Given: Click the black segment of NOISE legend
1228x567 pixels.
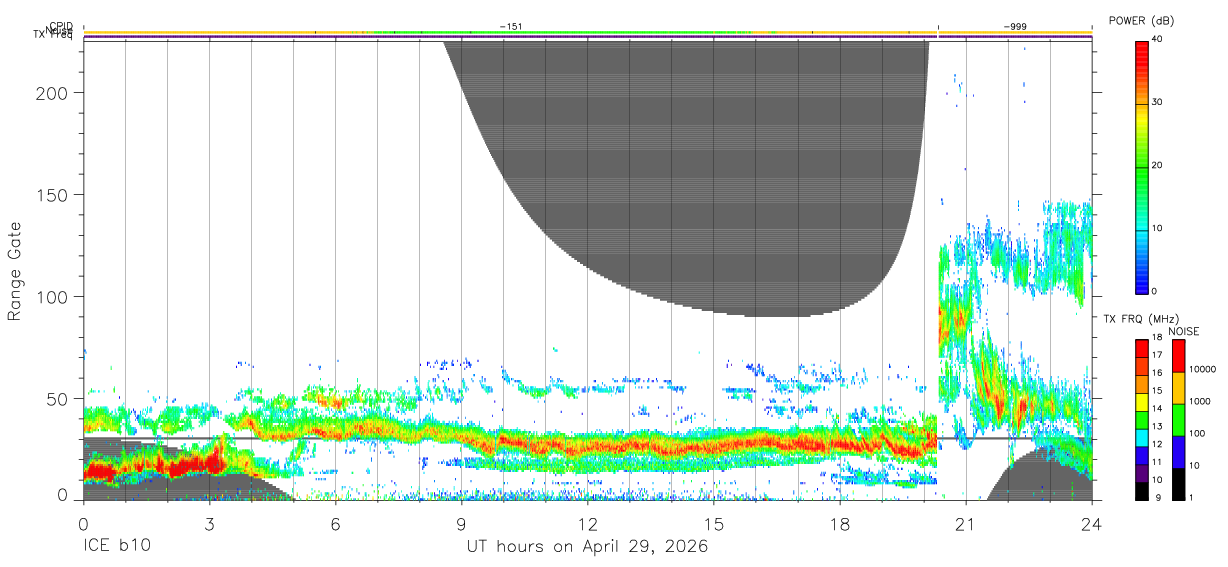Looking at the screenshot, I should (x=1177, y=484).
